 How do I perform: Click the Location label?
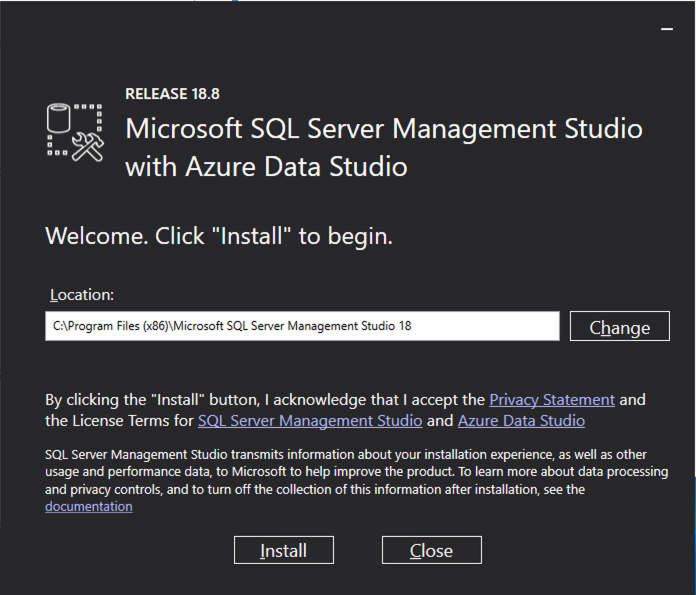82,295
